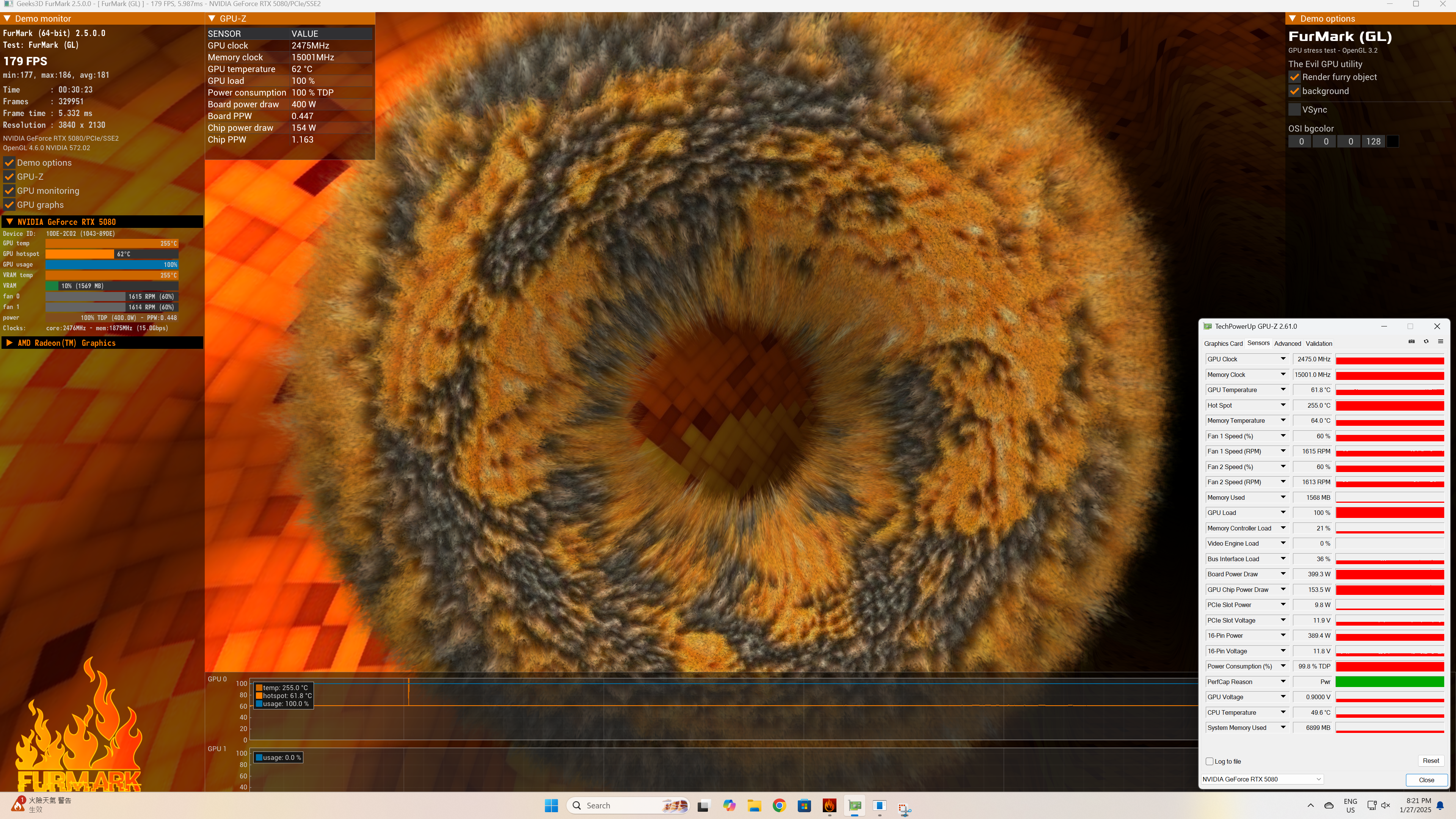Open the GPU selector NVIDIA GeForce RTX 5080 combo box
The height and width of the screenshot is (819, 1456).
coord(1262,780)
